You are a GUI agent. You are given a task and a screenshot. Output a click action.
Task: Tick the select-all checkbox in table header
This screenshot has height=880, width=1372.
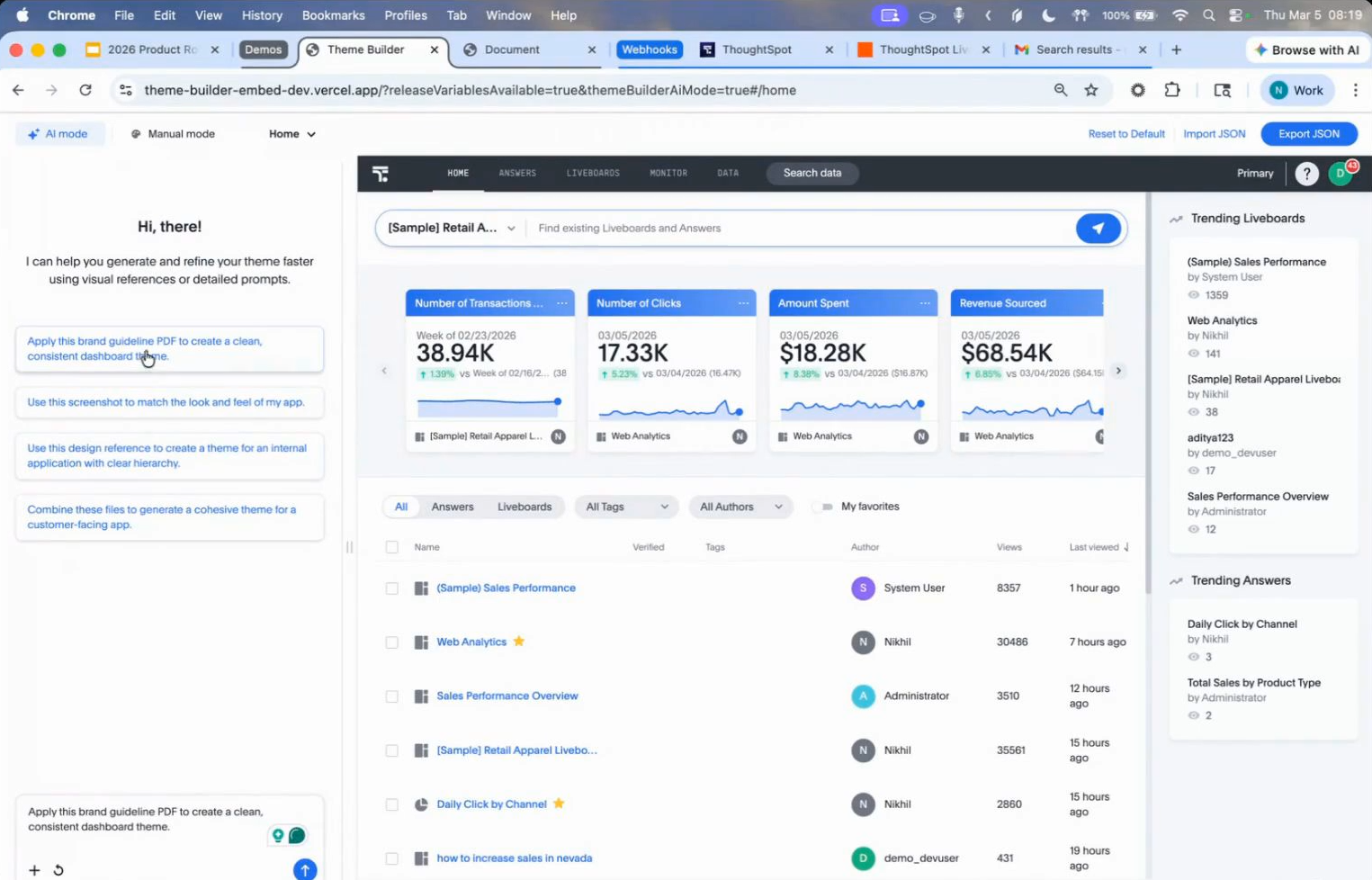click(391, 547)
